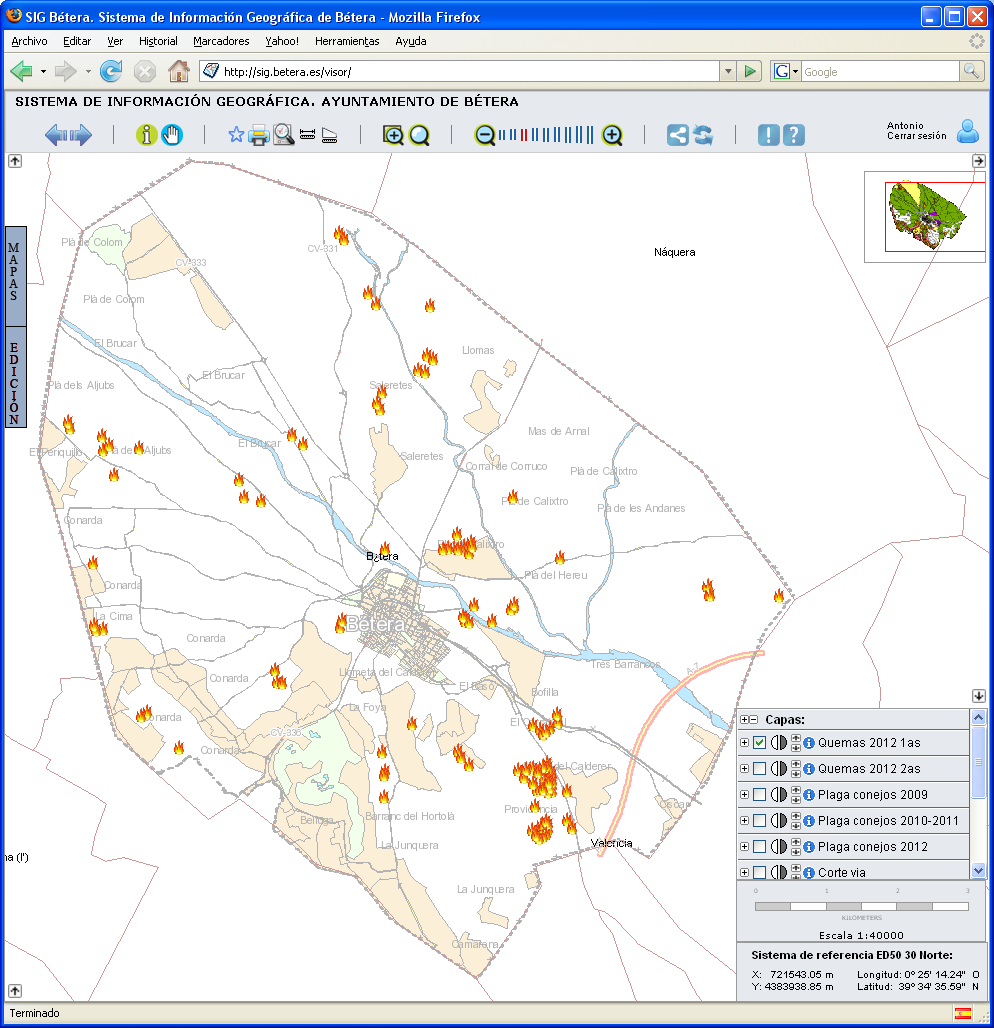The image size is (994, 1028).
Task: Open the Historial menu
Action: point(158,41)
